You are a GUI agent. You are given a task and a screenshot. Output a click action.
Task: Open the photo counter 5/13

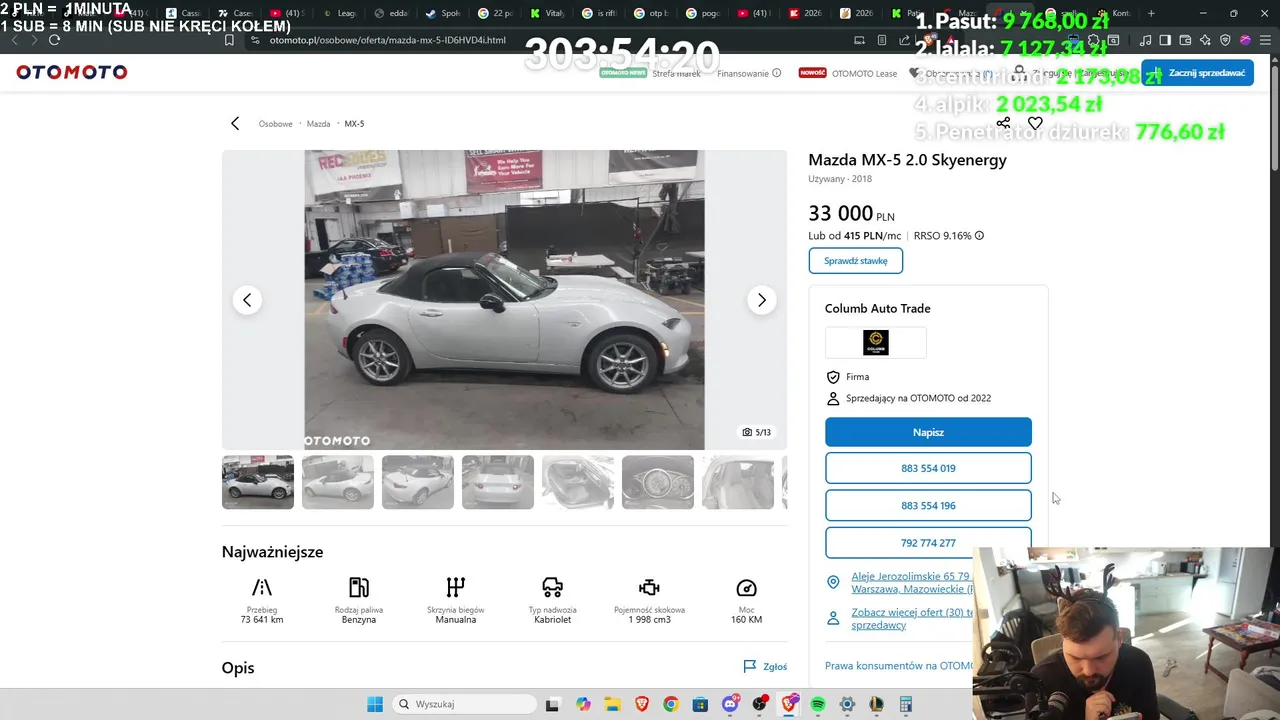click(x=757, y=433)
